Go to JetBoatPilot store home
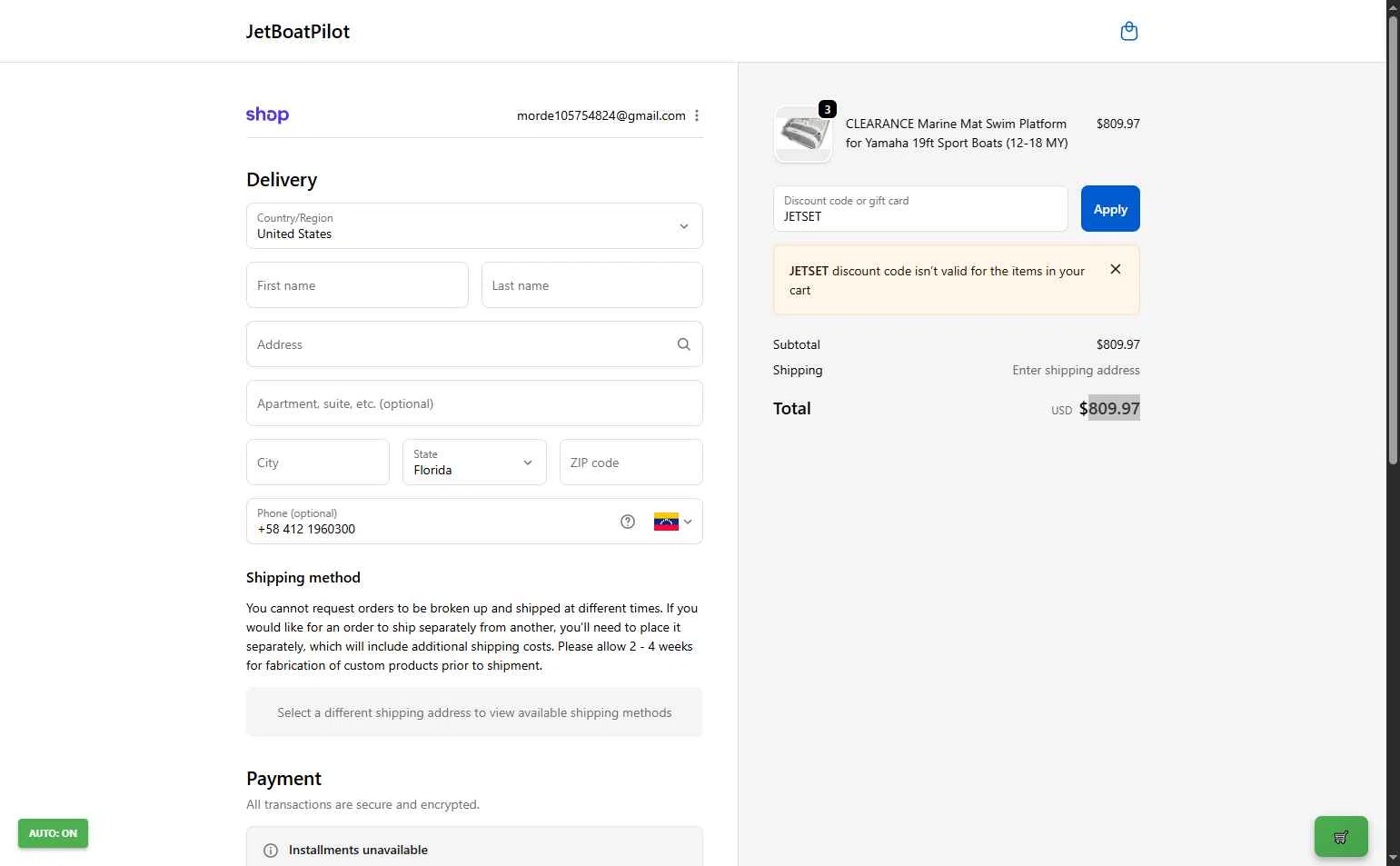Screen dimensions: 1400x866 click(298, 32)
